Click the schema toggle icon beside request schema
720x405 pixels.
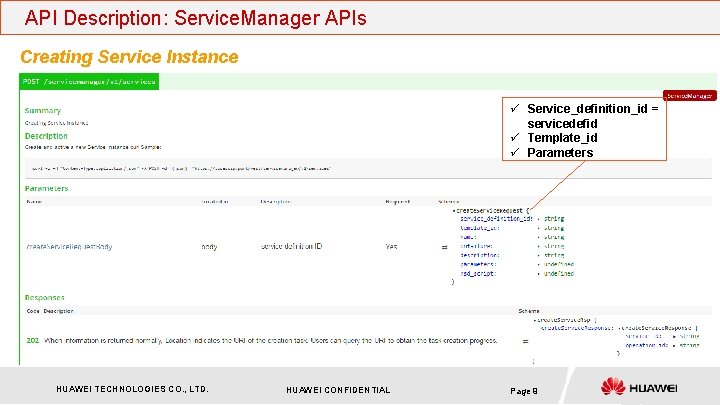click(x=444, y=247)
